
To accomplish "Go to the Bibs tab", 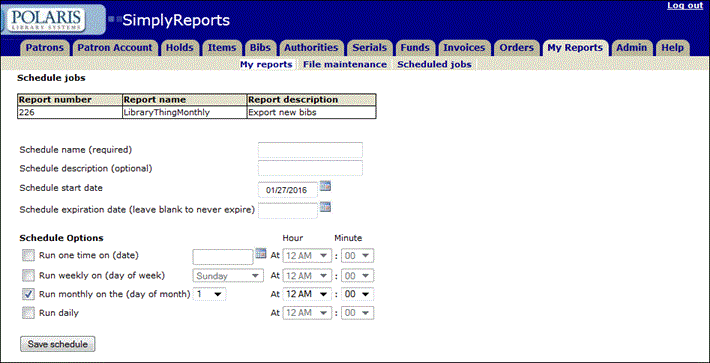I will tap(260, 48).
